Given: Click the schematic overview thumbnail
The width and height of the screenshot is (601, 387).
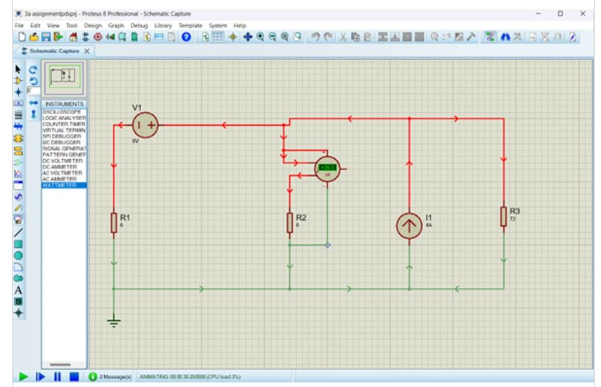Looking at the screenshot, I should click(x=64, y=78).
